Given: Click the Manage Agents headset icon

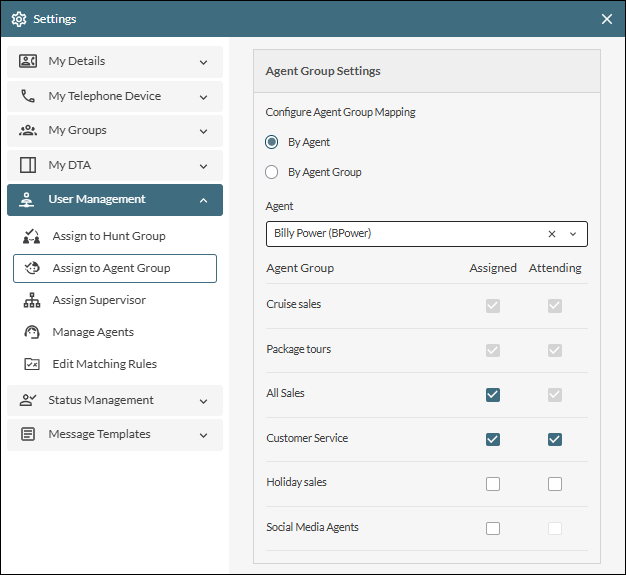Looking at the screenshot, I should tap(32, 333).
